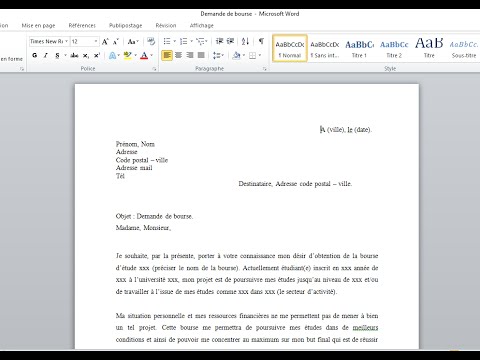
Task: Align text to the right
Action: coord(190,55)
